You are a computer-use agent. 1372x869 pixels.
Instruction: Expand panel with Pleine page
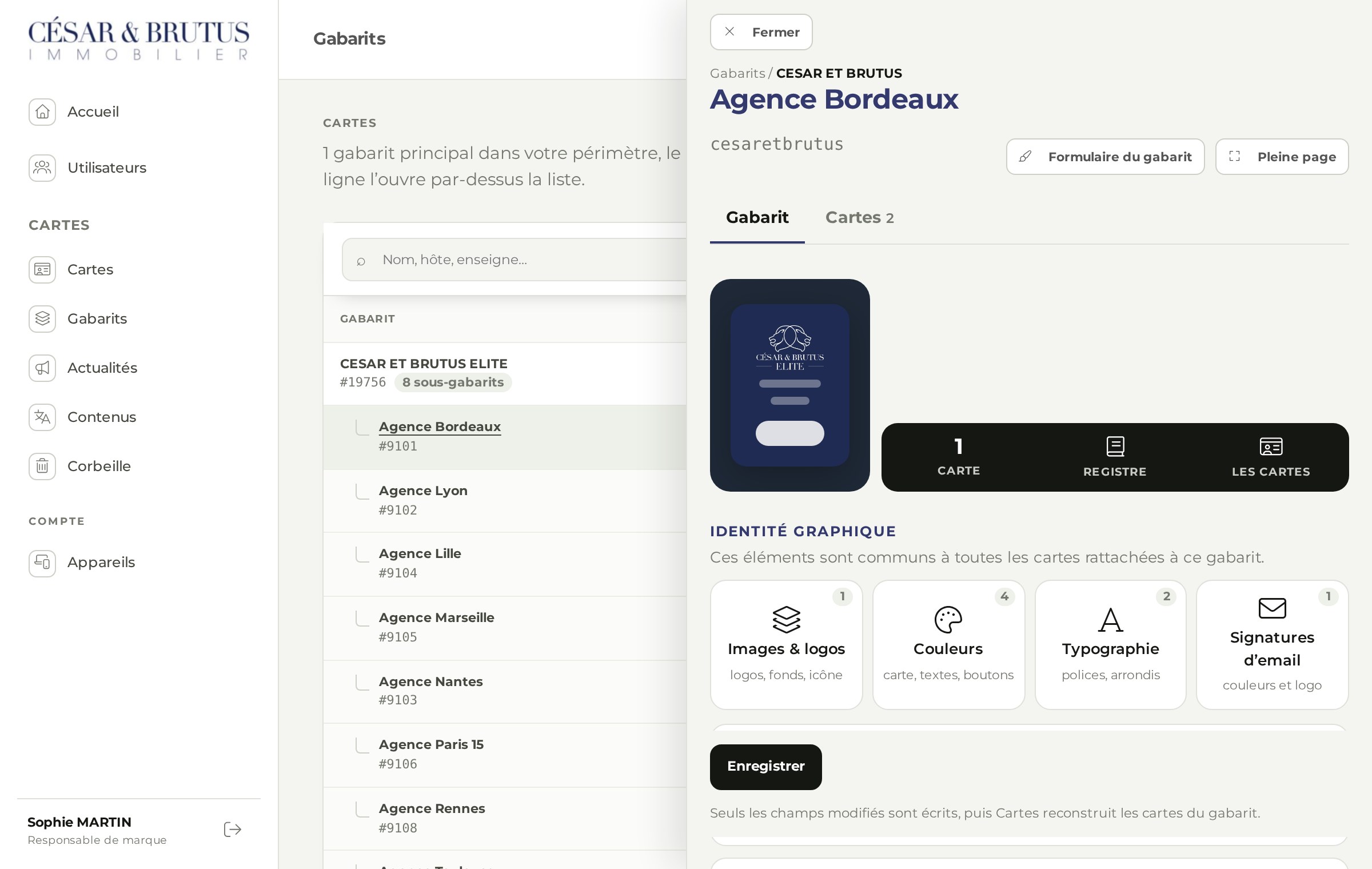coord(1282,157)
